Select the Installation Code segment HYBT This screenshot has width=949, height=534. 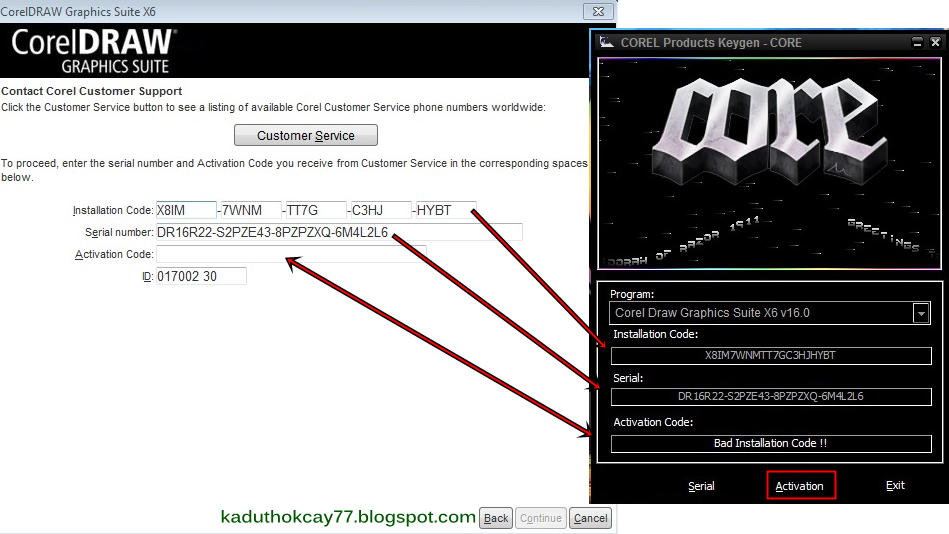click(x=446, y=210)
